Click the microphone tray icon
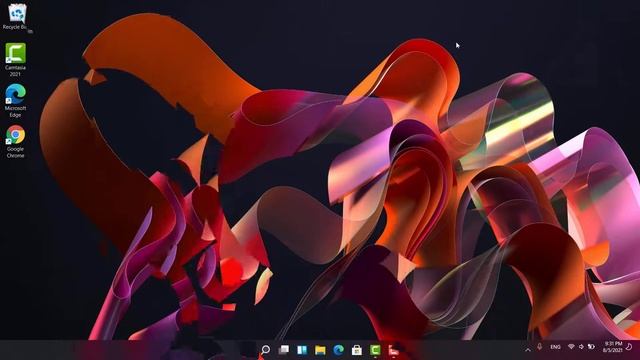The image size is (640, 360). tap(540, 347)
